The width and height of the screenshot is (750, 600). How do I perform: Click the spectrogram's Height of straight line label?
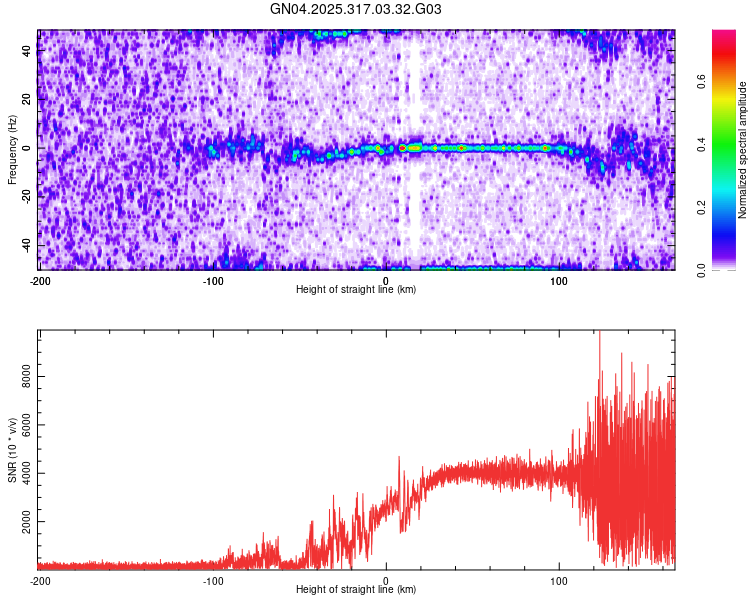tap(356, 289)
